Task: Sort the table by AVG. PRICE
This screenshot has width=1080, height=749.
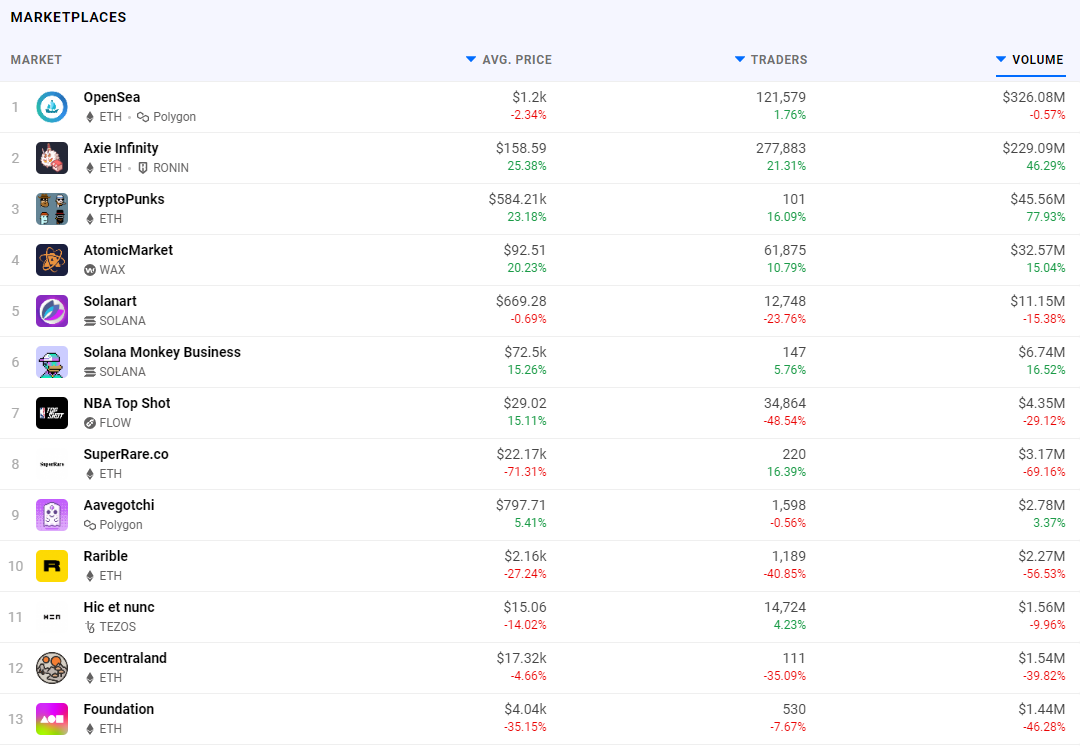Action: 509,60
